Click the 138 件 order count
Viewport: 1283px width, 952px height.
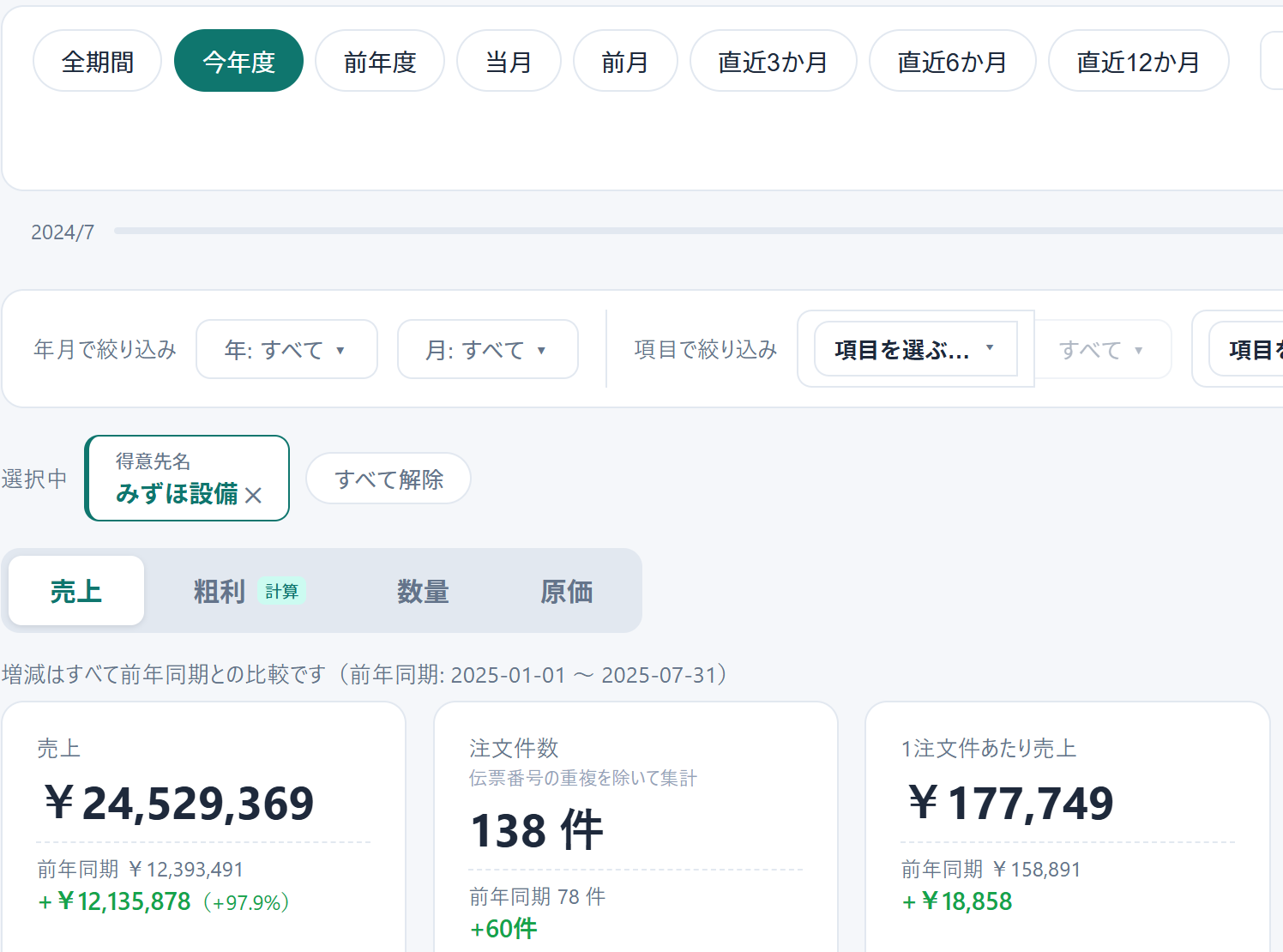pyautogui.click(x=538, y=830)
